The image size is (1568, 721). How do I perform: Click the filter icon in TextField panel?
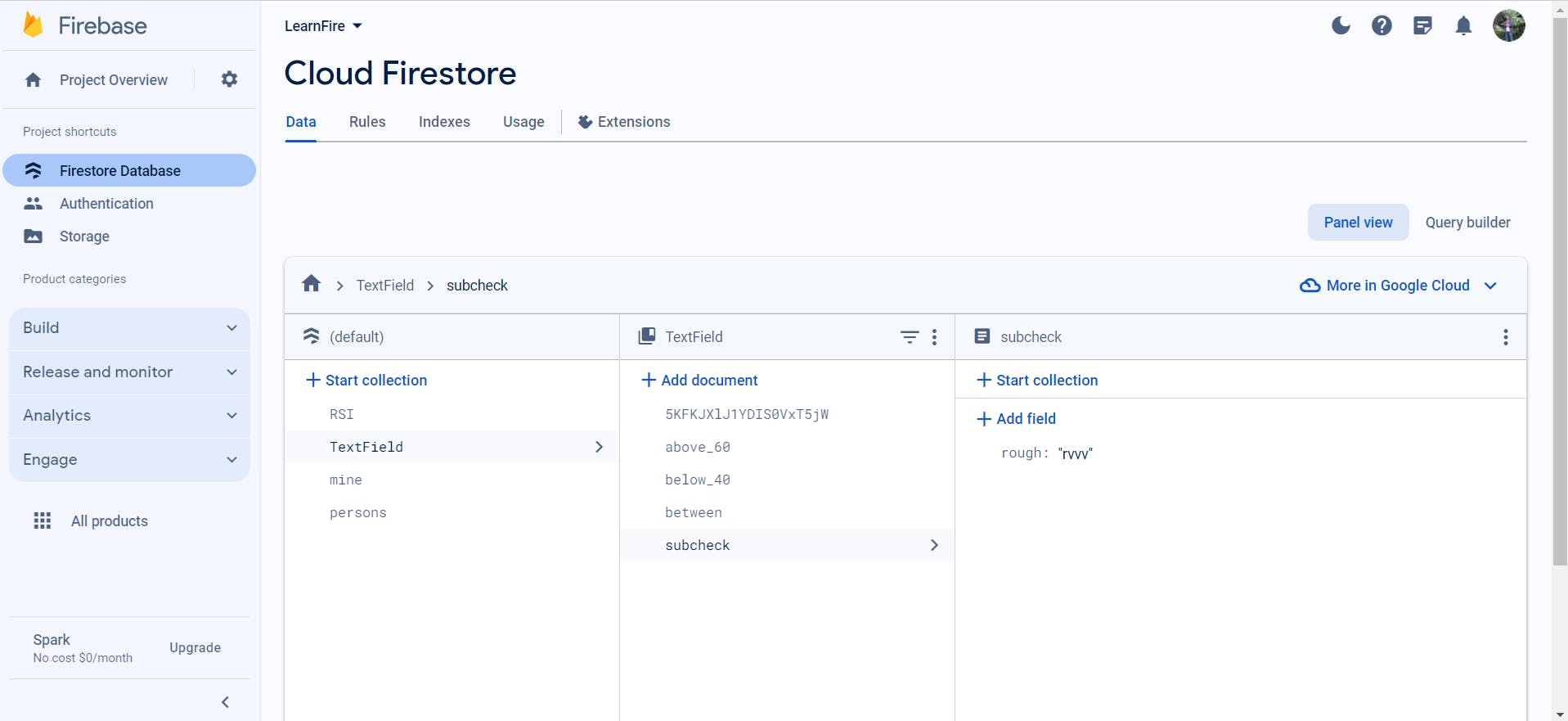pyautogui.click(x=909, y=337)
